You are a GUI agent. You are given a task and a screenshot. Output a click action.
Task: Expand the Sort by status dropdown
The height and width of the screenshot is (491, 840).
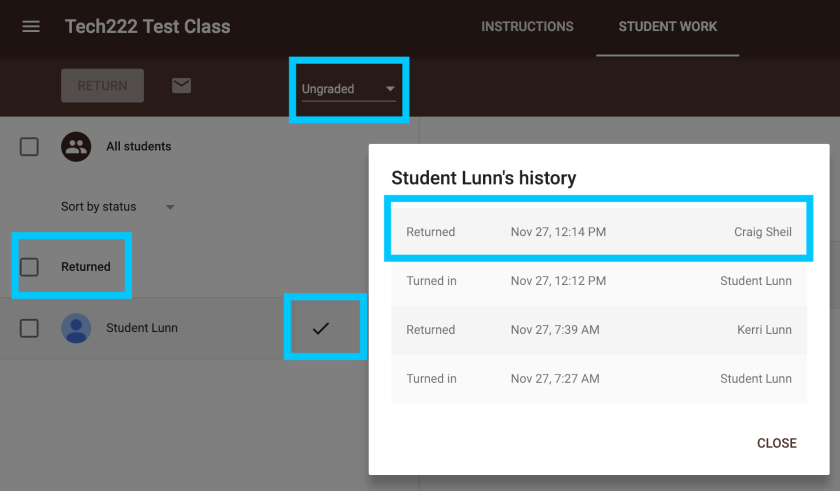tap(117, 207)
